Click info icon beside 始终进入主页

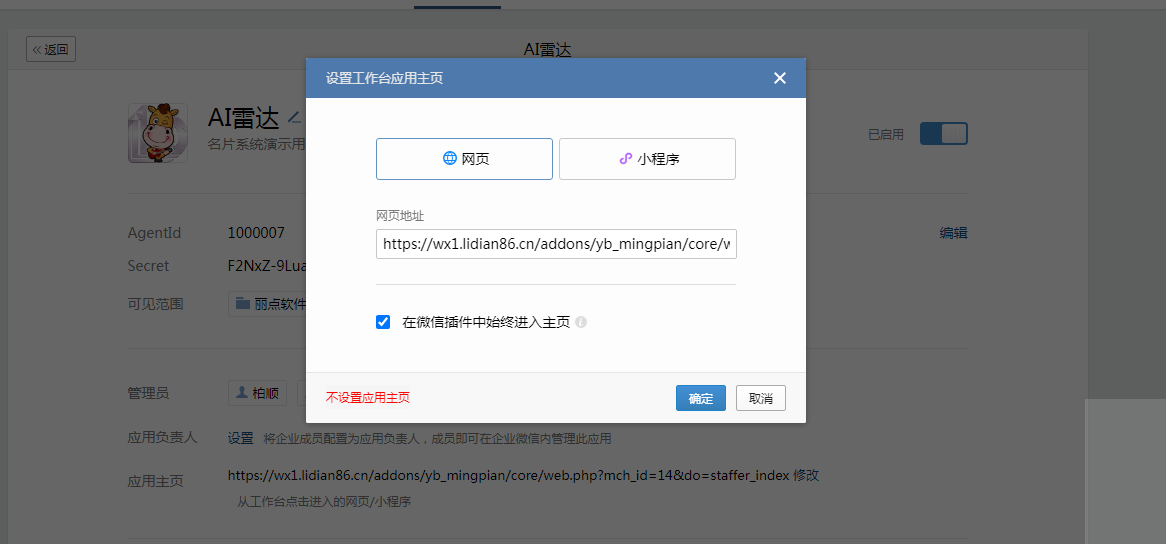pyautogui.click(x=582, y=323)
